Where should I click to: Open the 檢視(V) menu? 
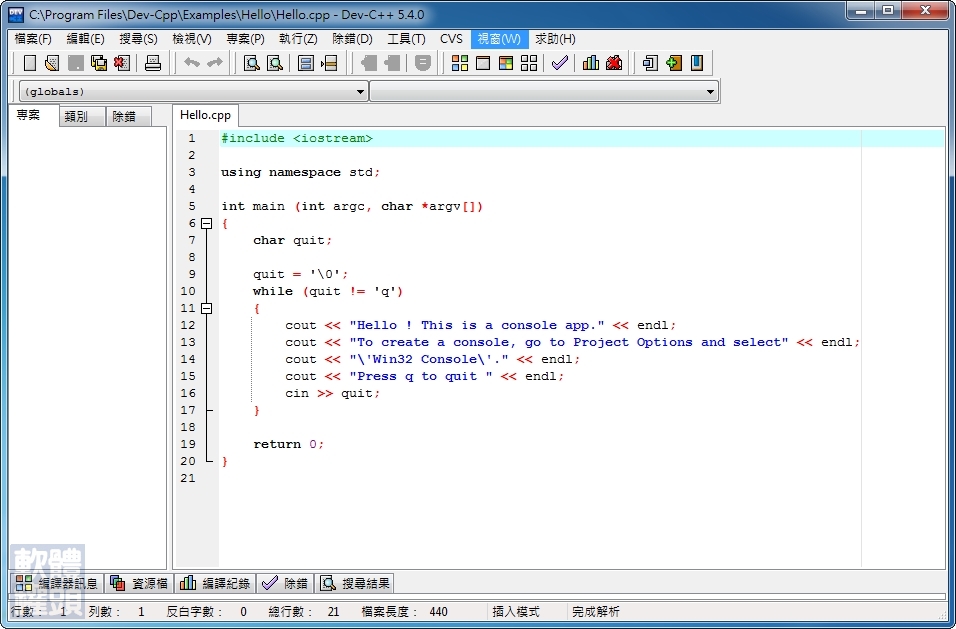point(192,39)
